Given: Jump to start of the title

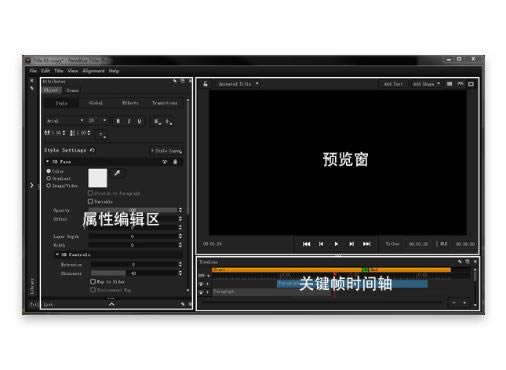Looking at the screenshot, I should click(x=307, y=244).
